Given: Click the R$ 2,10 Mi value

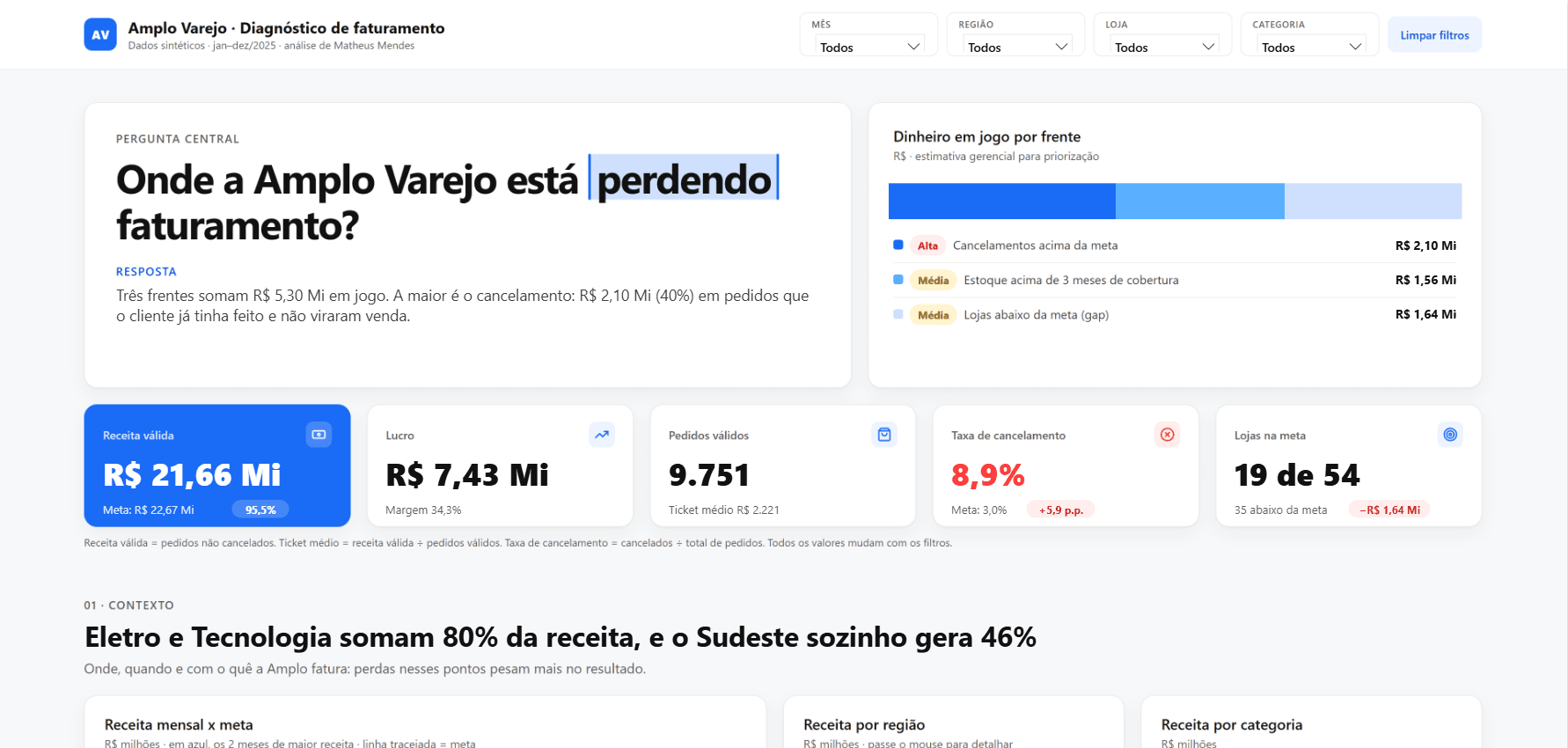Looking at the screenshot, I should (x=1425, y=246).
